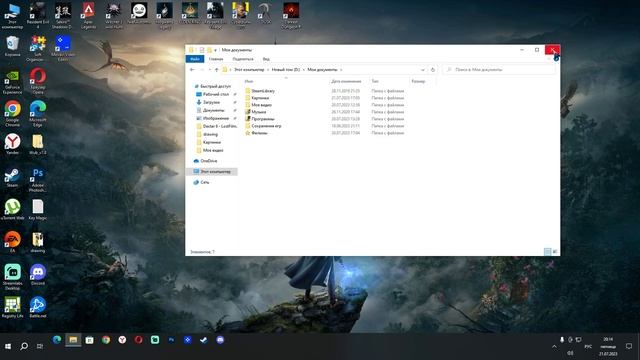Image resolution: width=640 pixels, height=360 pixels.
Task: Select the SteamLibrary folder row
Action: click(324, 91)
